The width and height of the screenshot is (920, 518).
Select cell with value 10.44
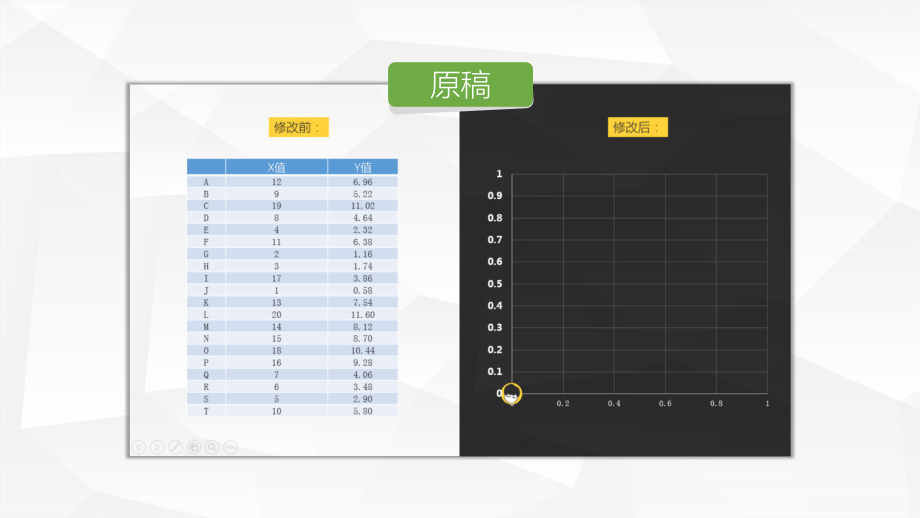pyautogui.click(x=363, y=350)
